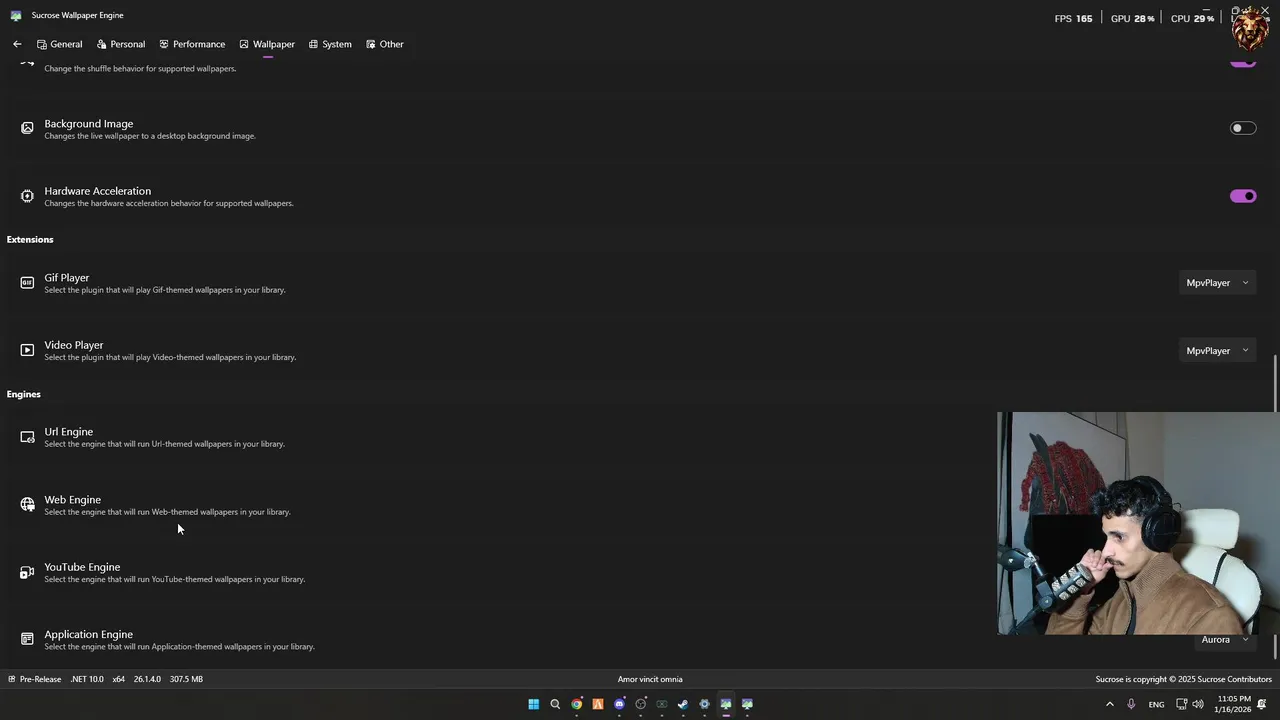Click the Sucrose app logo in title bar
This screenshot has height=720, width=1280.
pyautogui.click(x=16, y=15)
